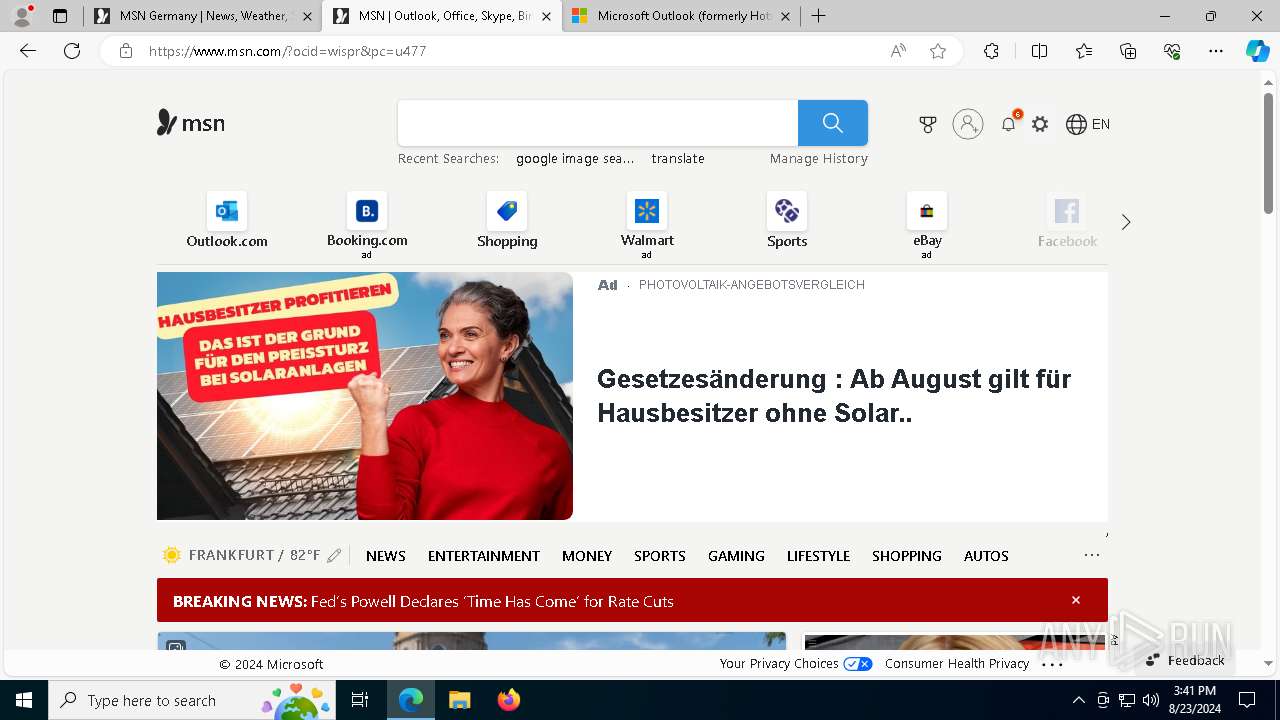Go to the MONEY section
Image resolution: width=1280 pixels, height=720 pixels.
587,556
